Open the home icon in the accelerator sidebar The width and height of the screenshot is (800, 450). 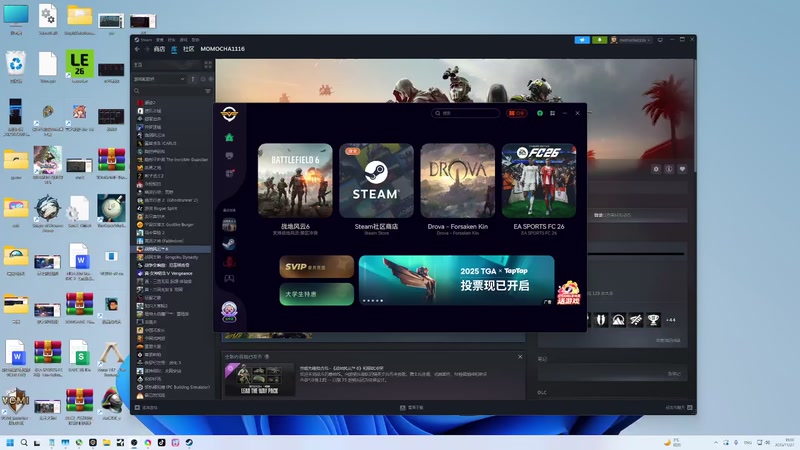tap(229, 137)
